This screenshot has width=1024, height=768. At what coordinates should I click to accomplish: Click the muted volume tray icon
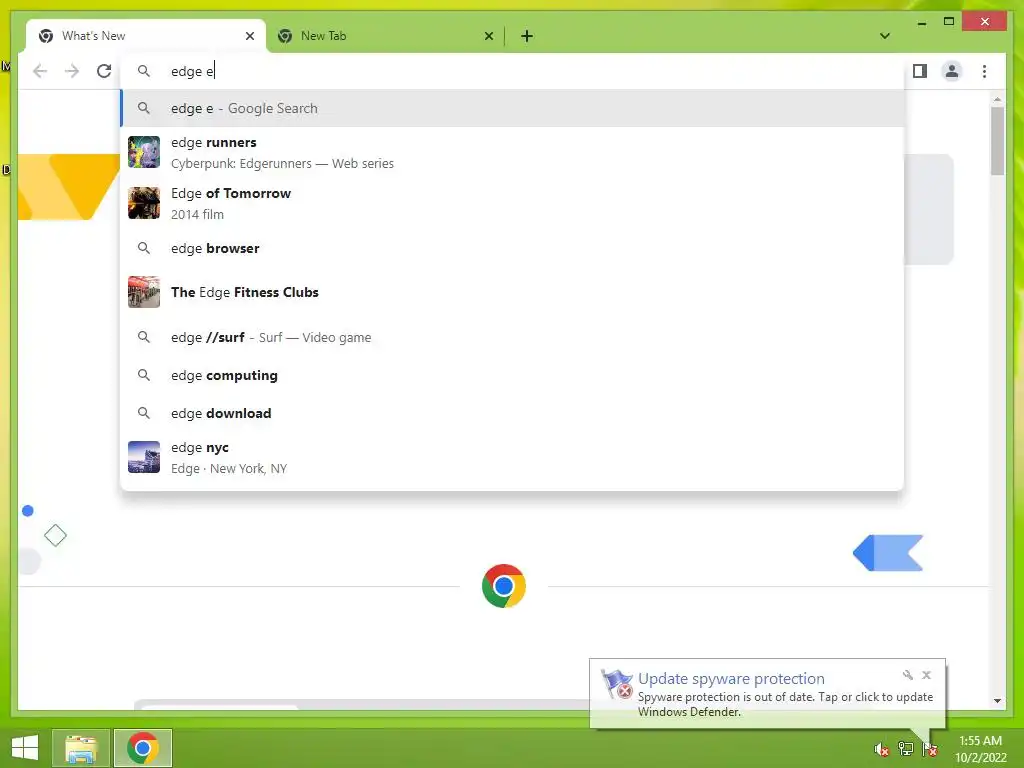point(882,749)
